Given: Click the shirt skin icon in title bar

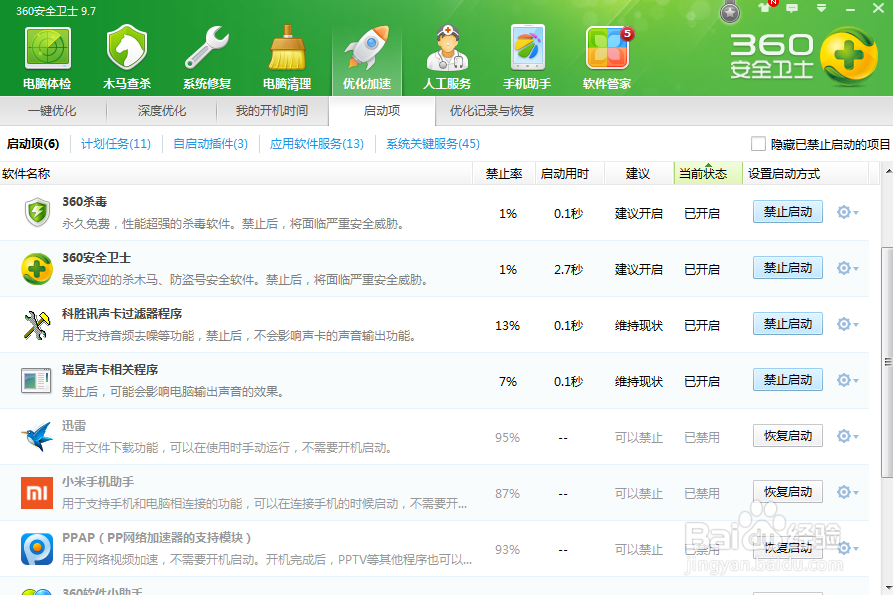Looking at the screenshot, I should click(765, 7).
